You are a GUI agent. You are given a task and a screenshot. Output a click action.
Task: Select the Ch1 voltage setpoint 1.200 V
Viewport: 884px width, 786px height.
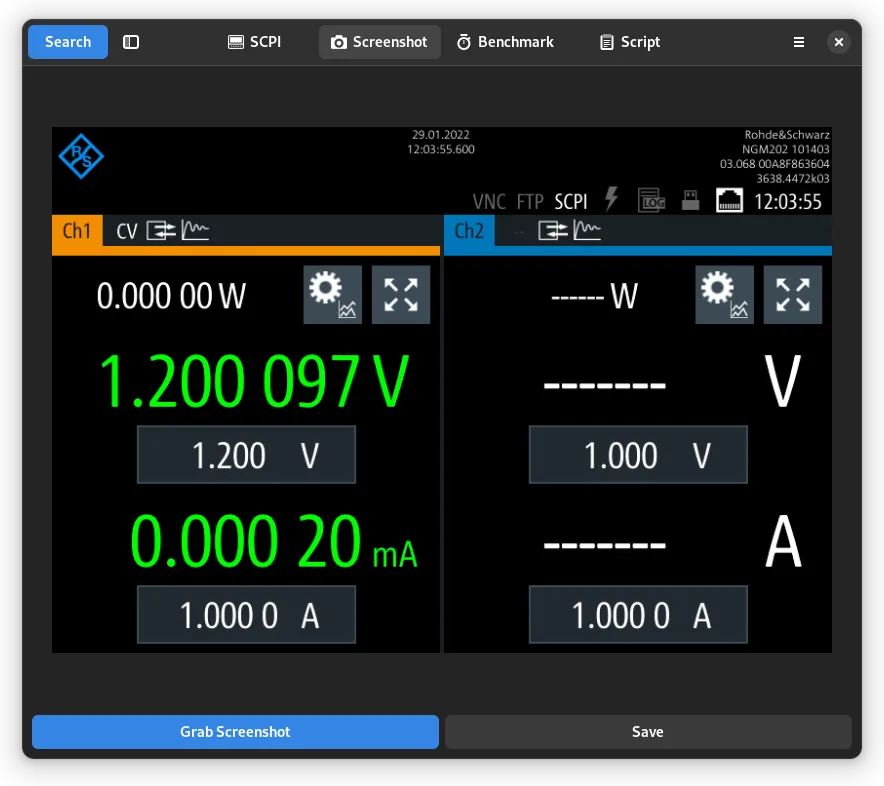click(x=246, y=456)
